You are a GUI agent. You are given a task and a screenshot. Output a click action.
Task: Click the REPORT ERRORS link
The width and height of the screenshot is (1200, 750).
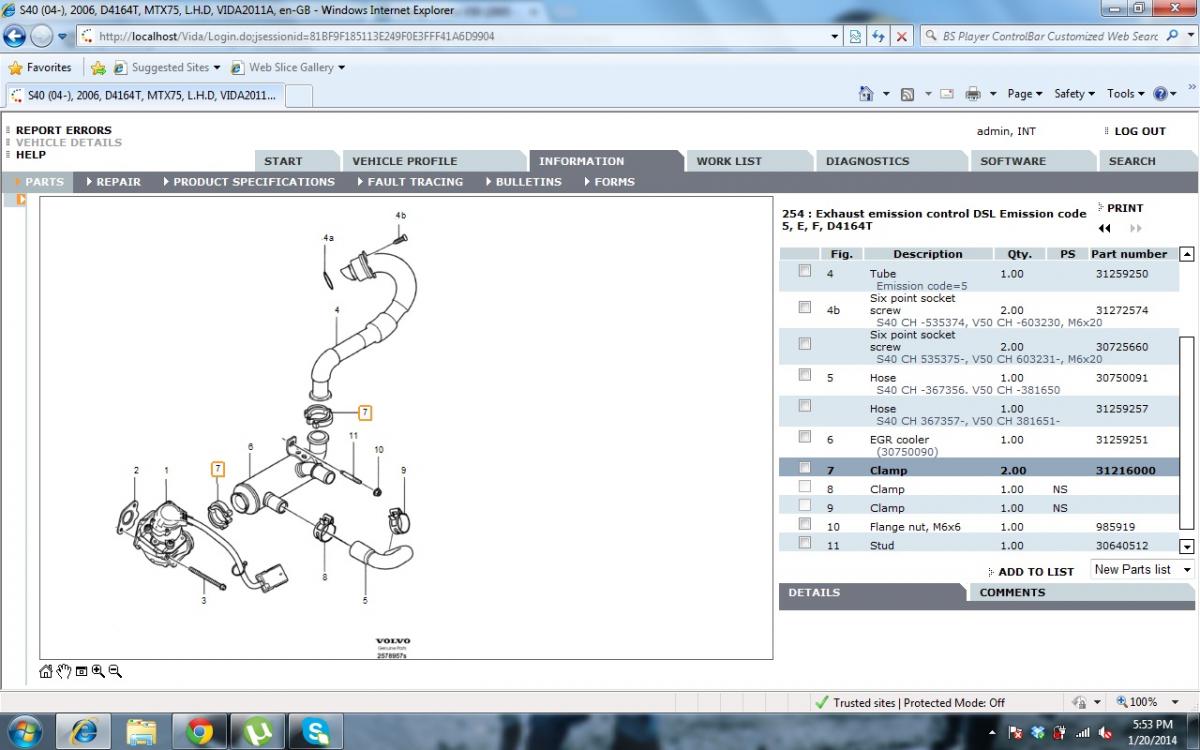point(63,130)
